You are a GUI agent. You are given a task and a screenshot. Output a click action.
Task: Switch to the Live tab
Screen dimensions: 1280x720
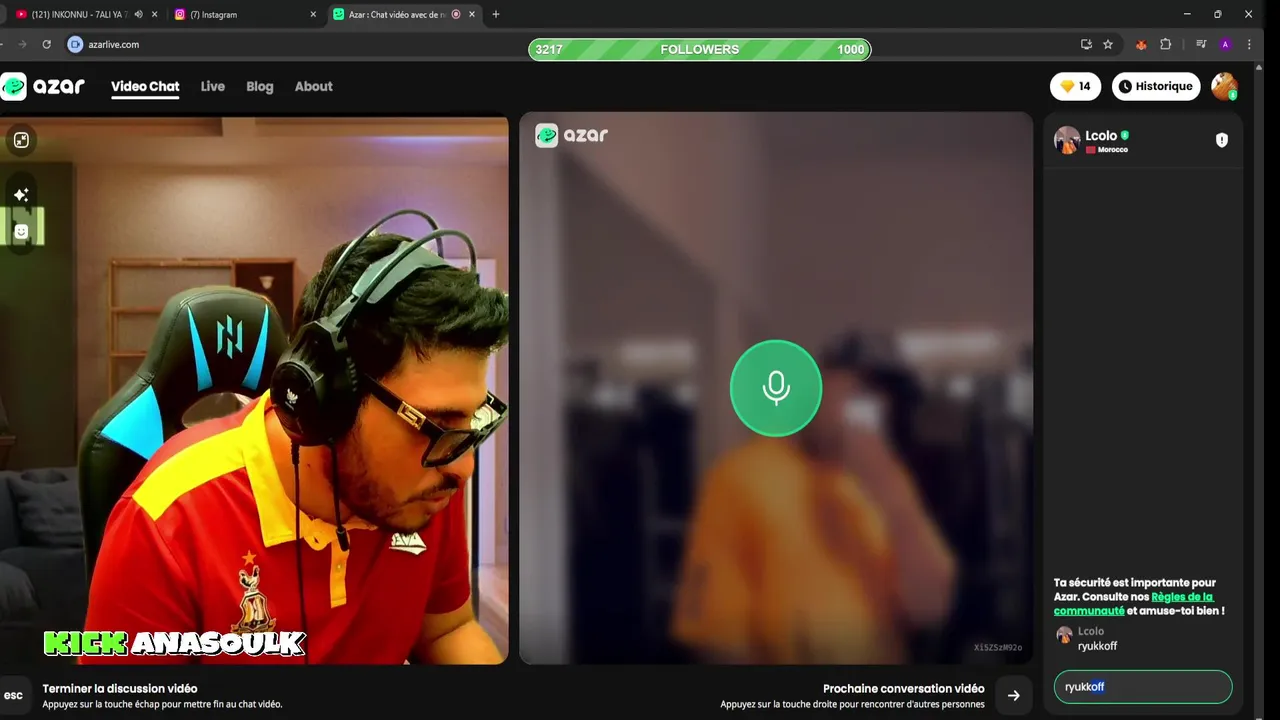point(212,87)
